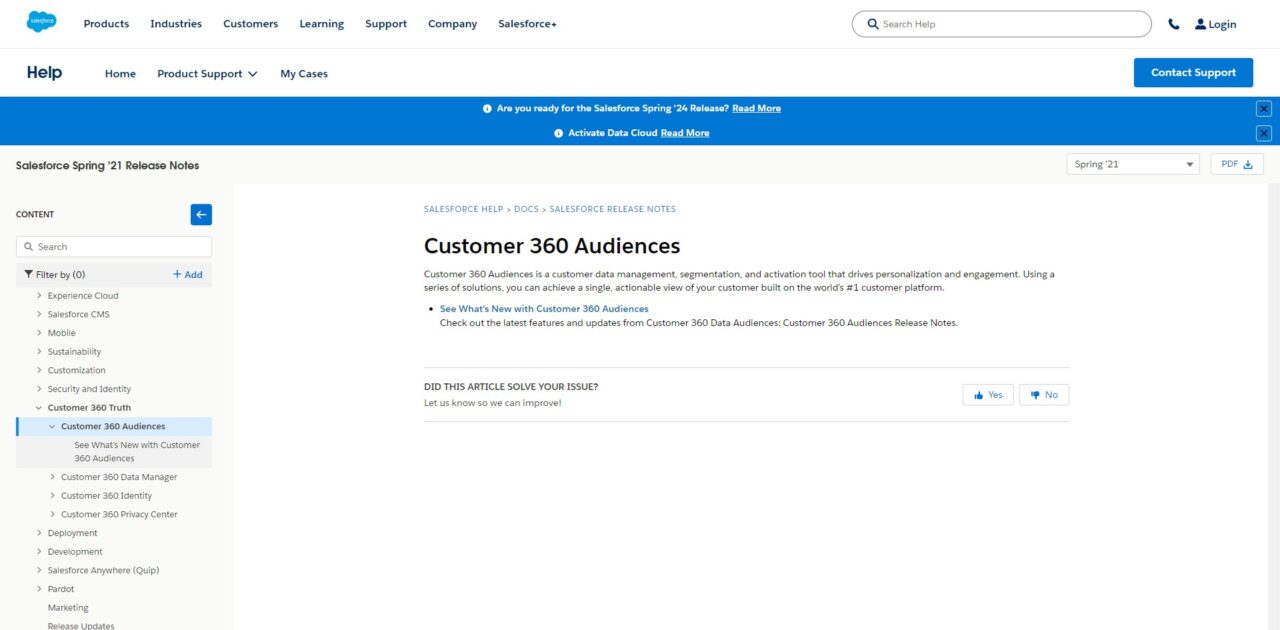Select Release Updates in the content tree

(x=81, y=626)
